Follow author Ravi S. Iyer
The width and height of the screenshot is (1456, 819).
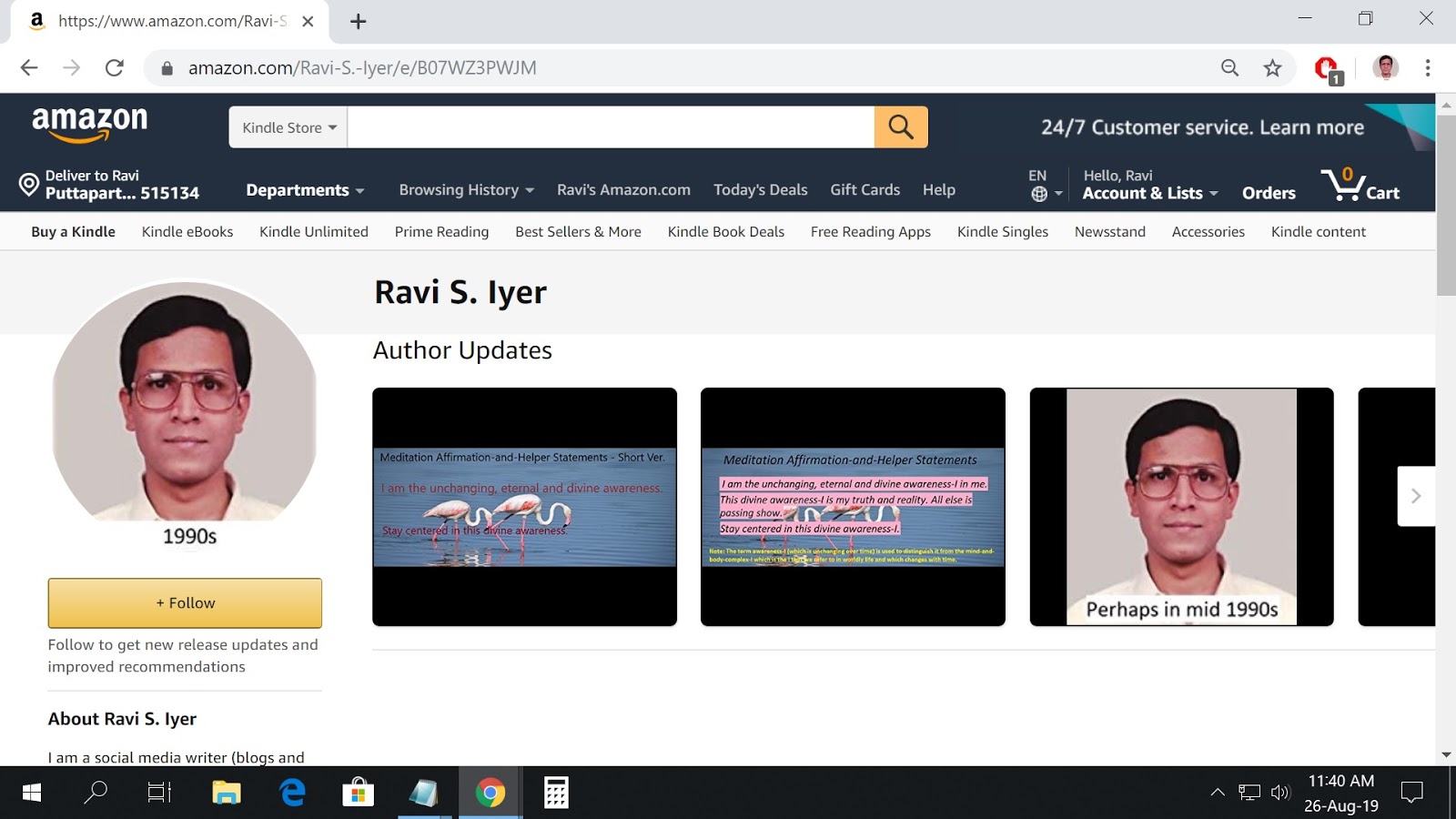tap(185, 603)
